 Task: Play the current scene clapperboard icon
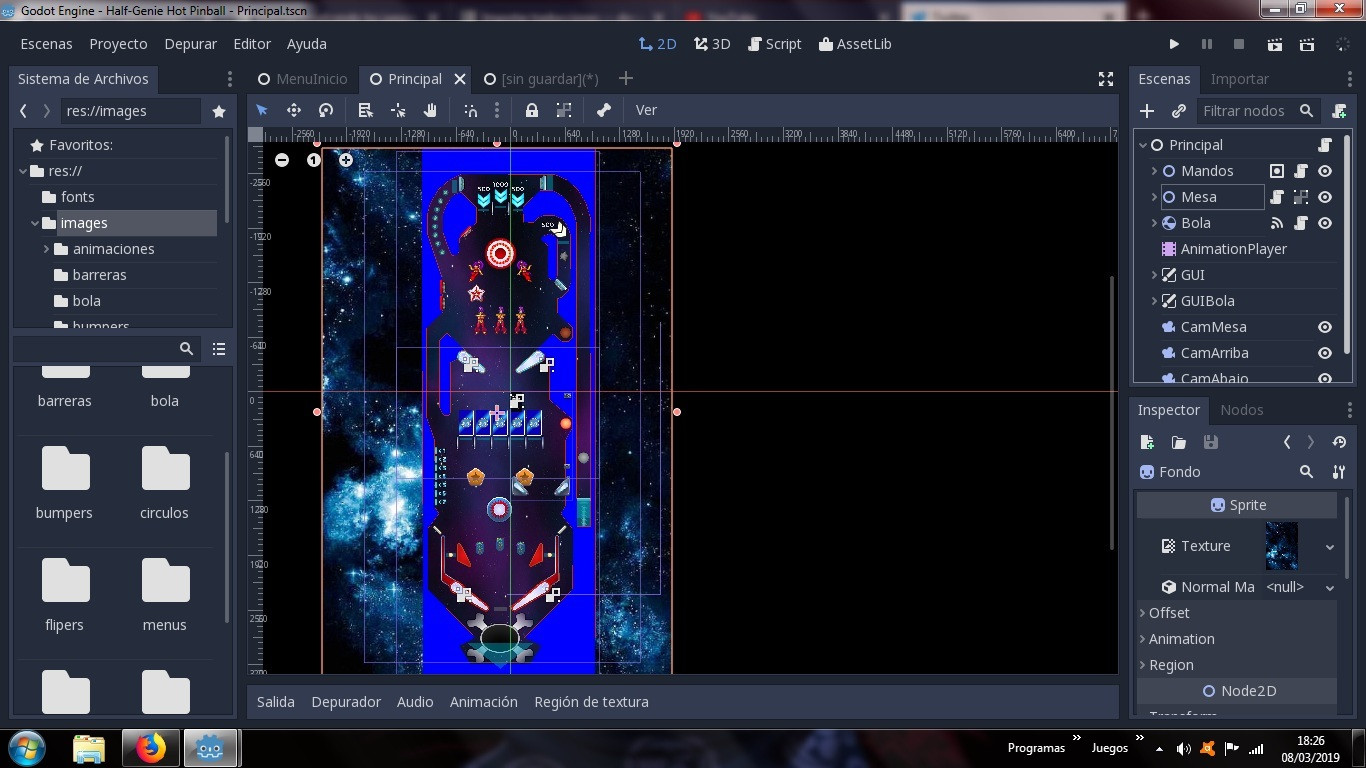(x=1274, y=44)
